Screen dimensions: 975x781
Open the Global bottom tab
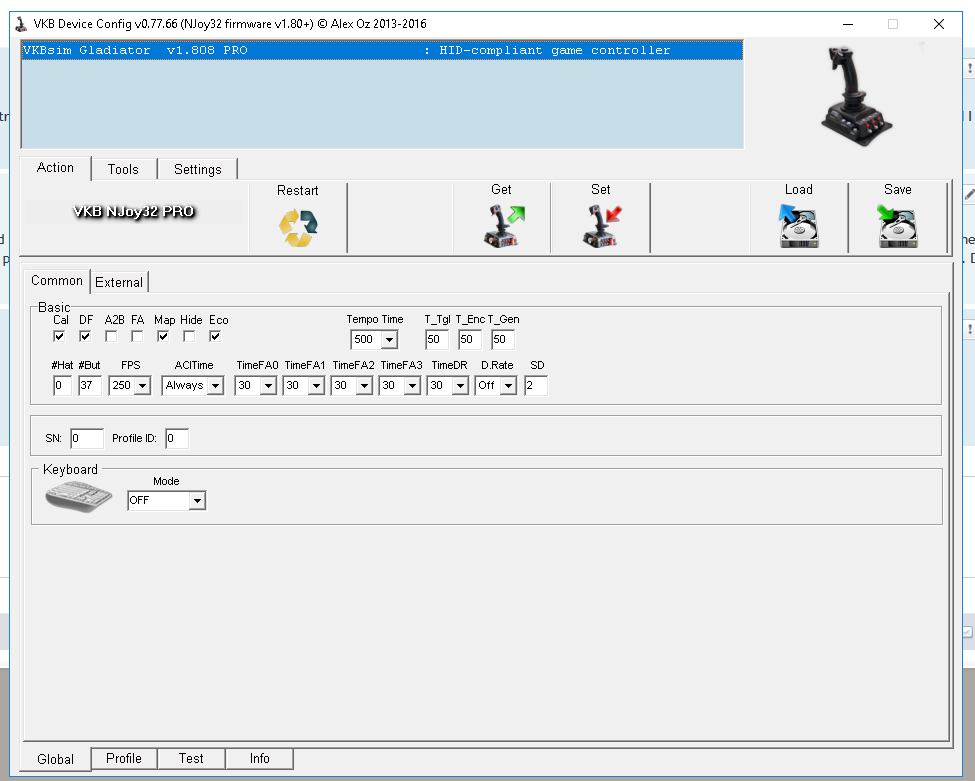(55, 759)
